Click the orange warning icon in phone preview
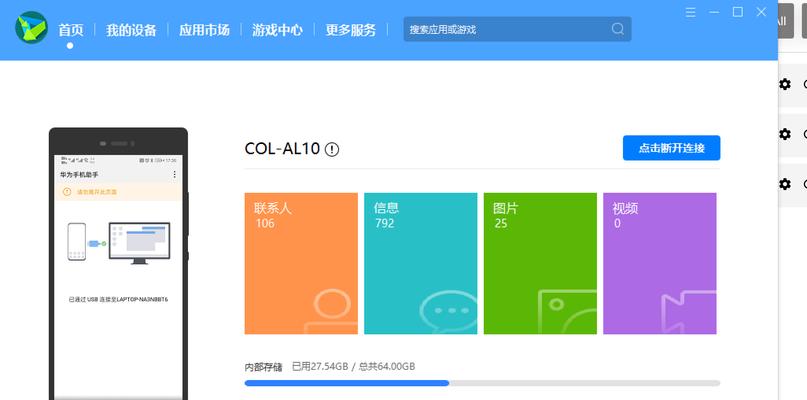This screenshot has width=807, height=400. [67, 192]
